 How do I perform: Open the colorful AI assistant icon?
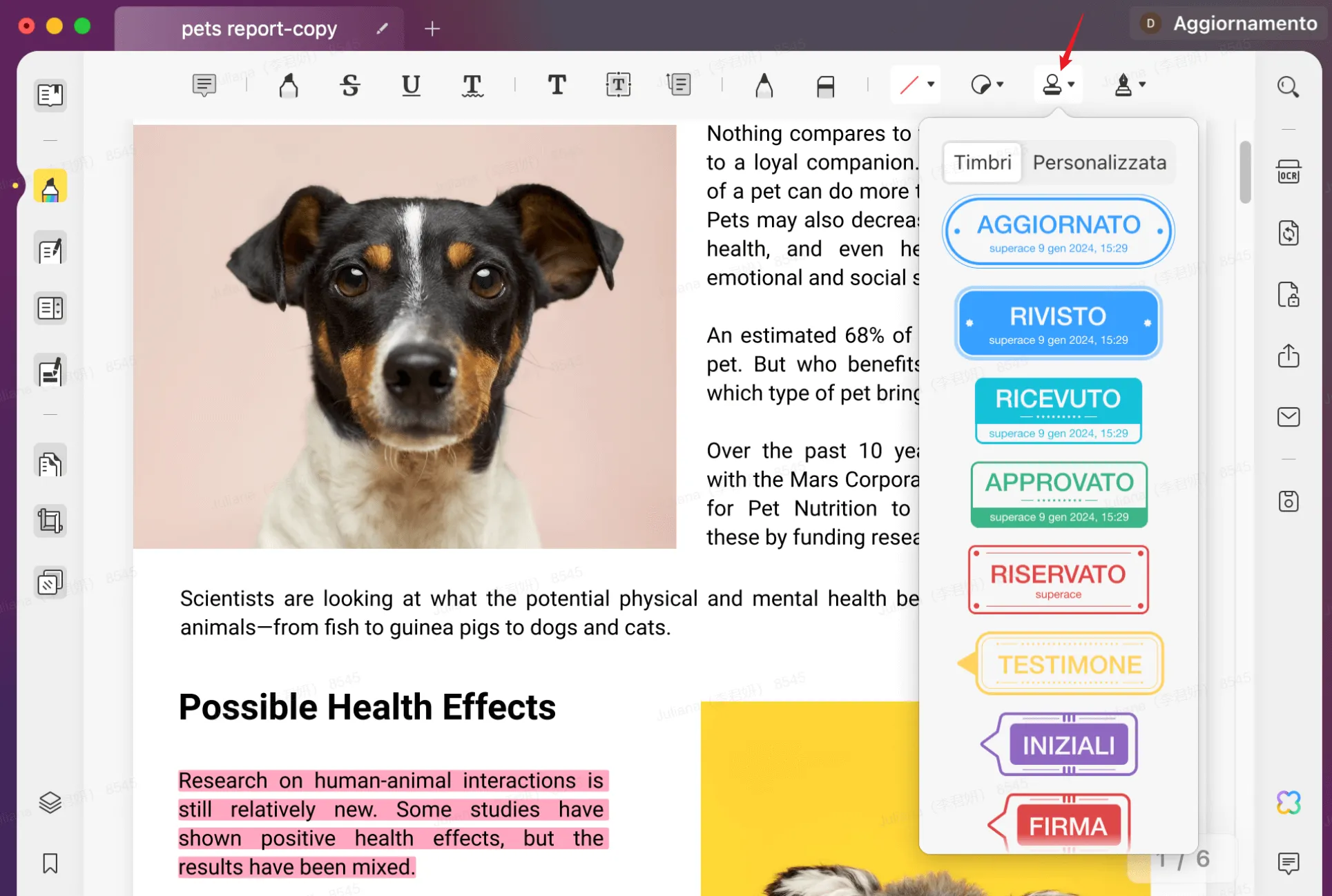[x=1288, y=803]
